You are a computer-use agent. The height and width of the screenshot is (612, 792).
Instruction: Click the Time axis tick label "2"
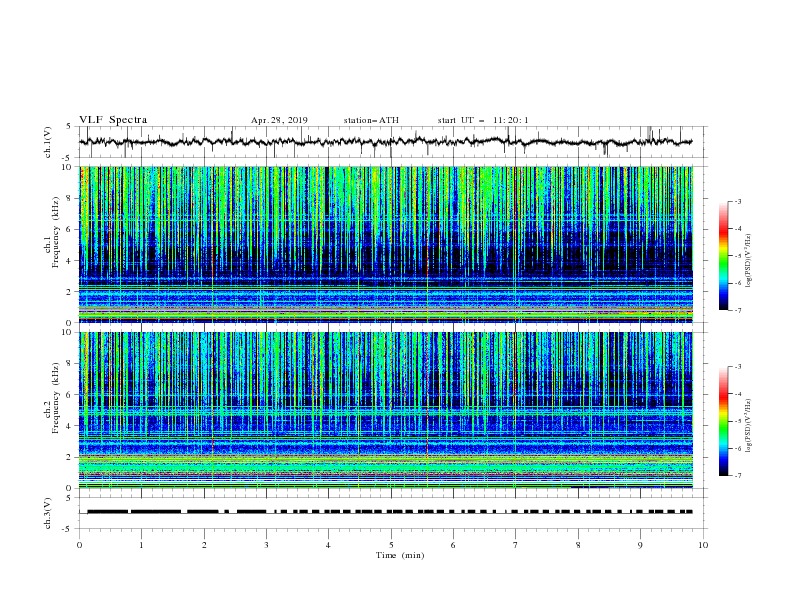[204, 545]
